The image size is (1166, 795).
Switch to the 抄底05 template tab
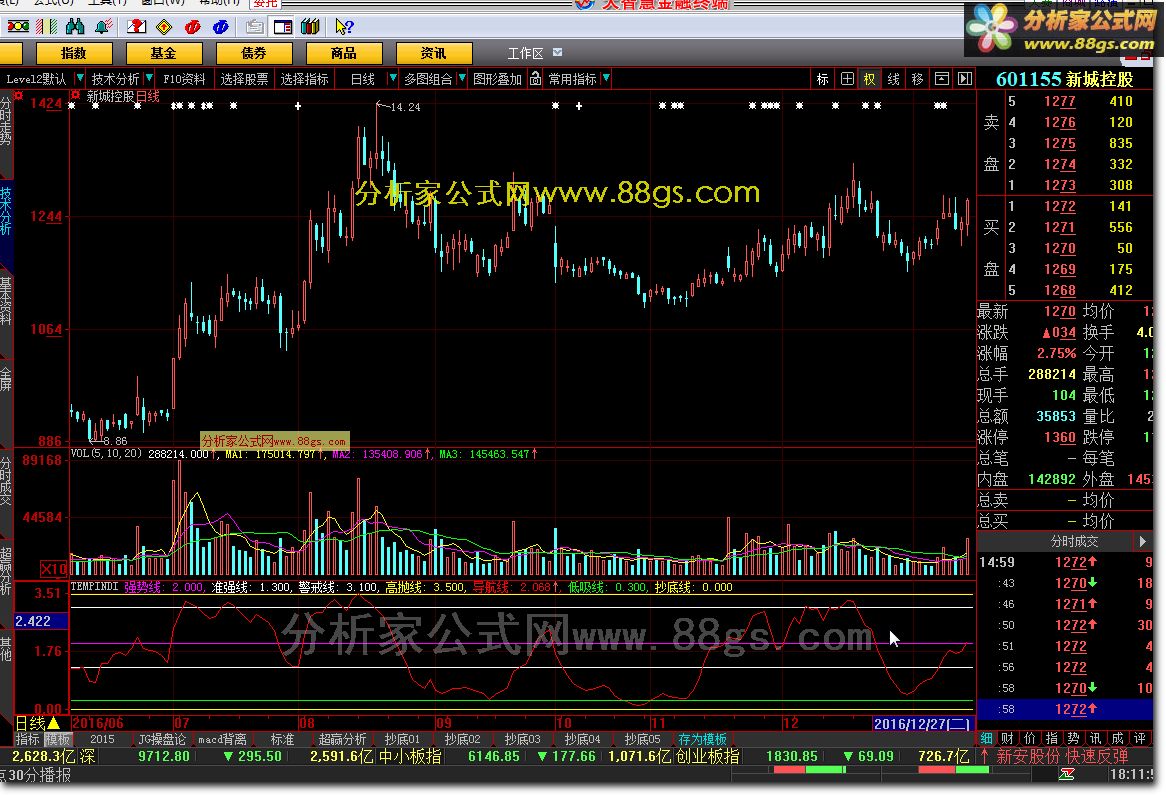point(642,739)
